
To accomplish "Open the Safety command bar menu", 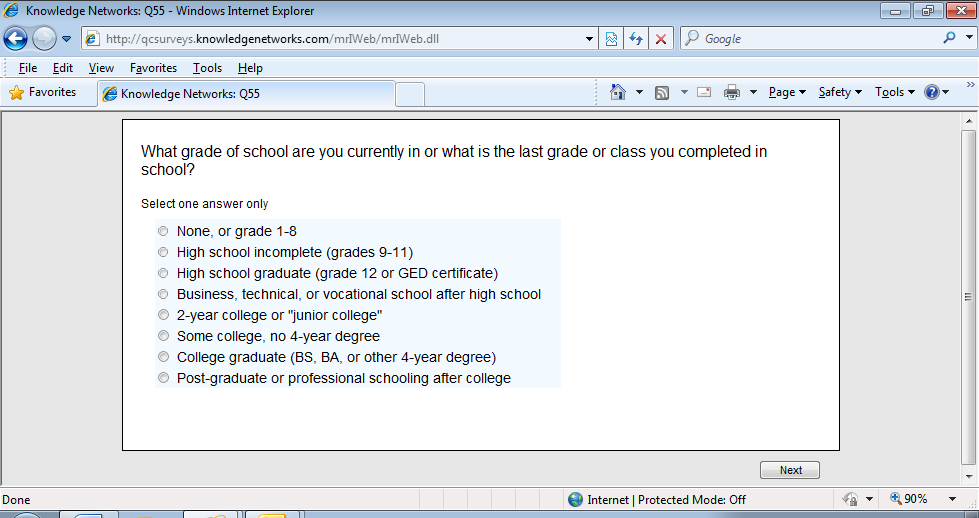I will pos(840,92).
